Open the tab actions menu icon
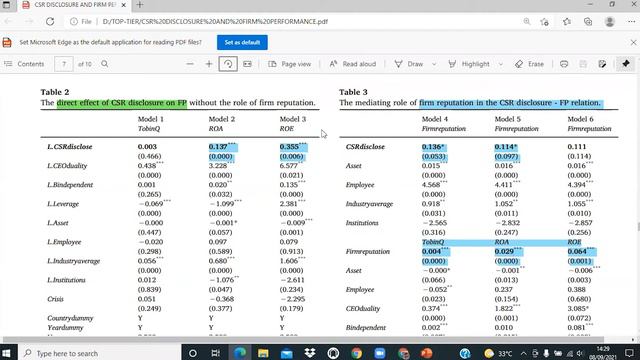640x360 pixels. click(x=6, y=5)
